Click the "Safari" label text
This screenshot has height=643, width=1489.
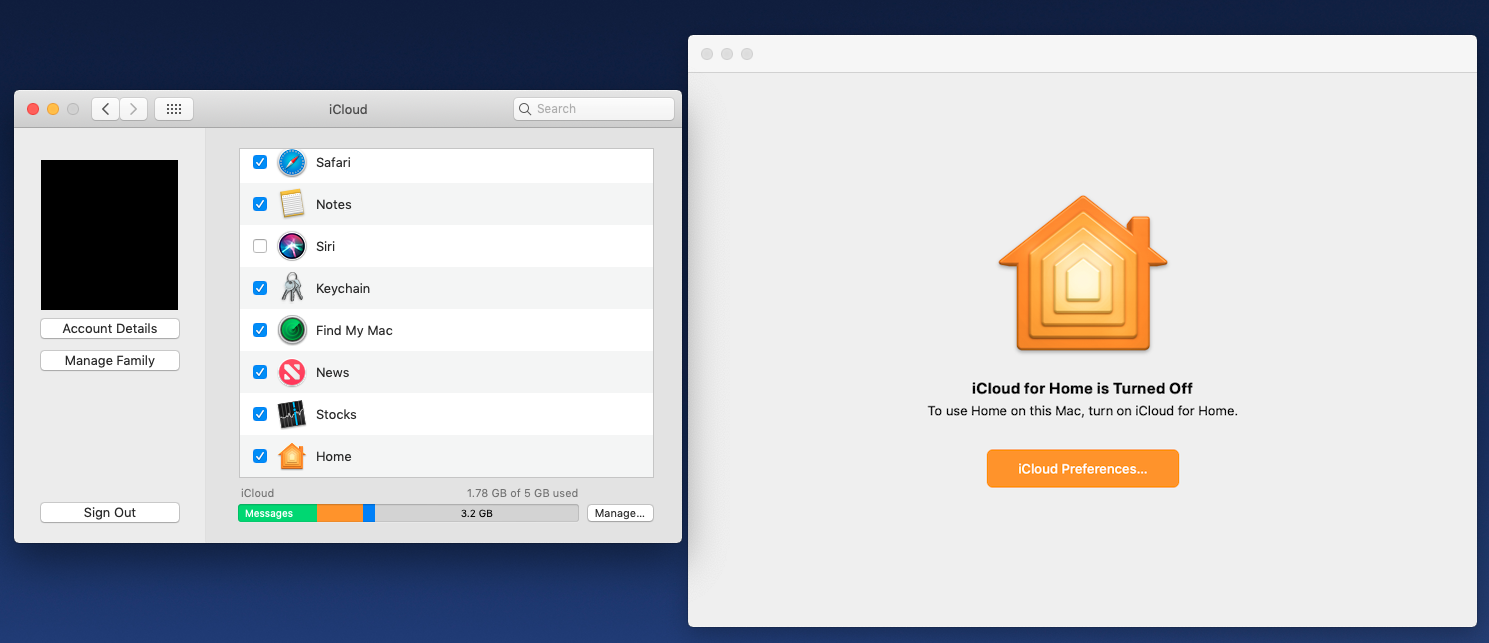(x=333, y=162)
